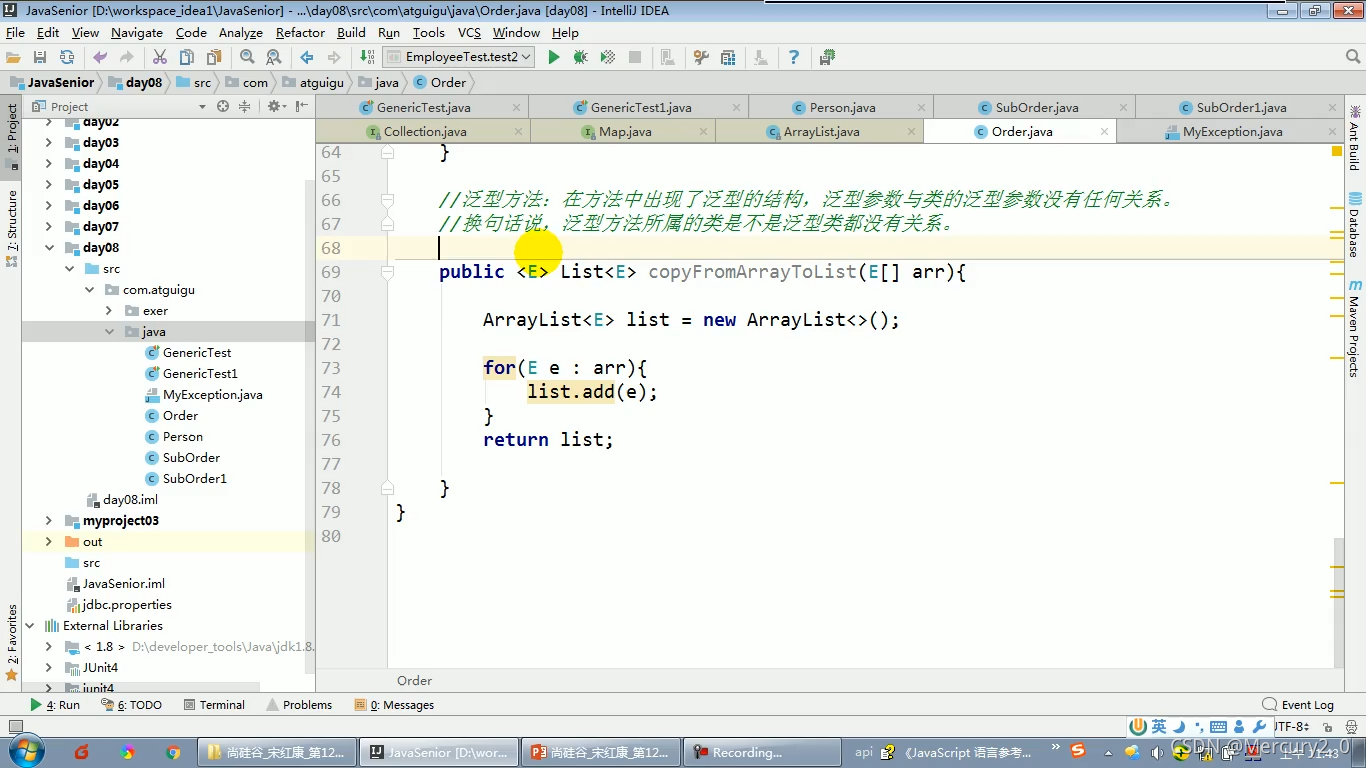
Task: Toggle the Event Log tool window
Action: [x=1298, y=704]
